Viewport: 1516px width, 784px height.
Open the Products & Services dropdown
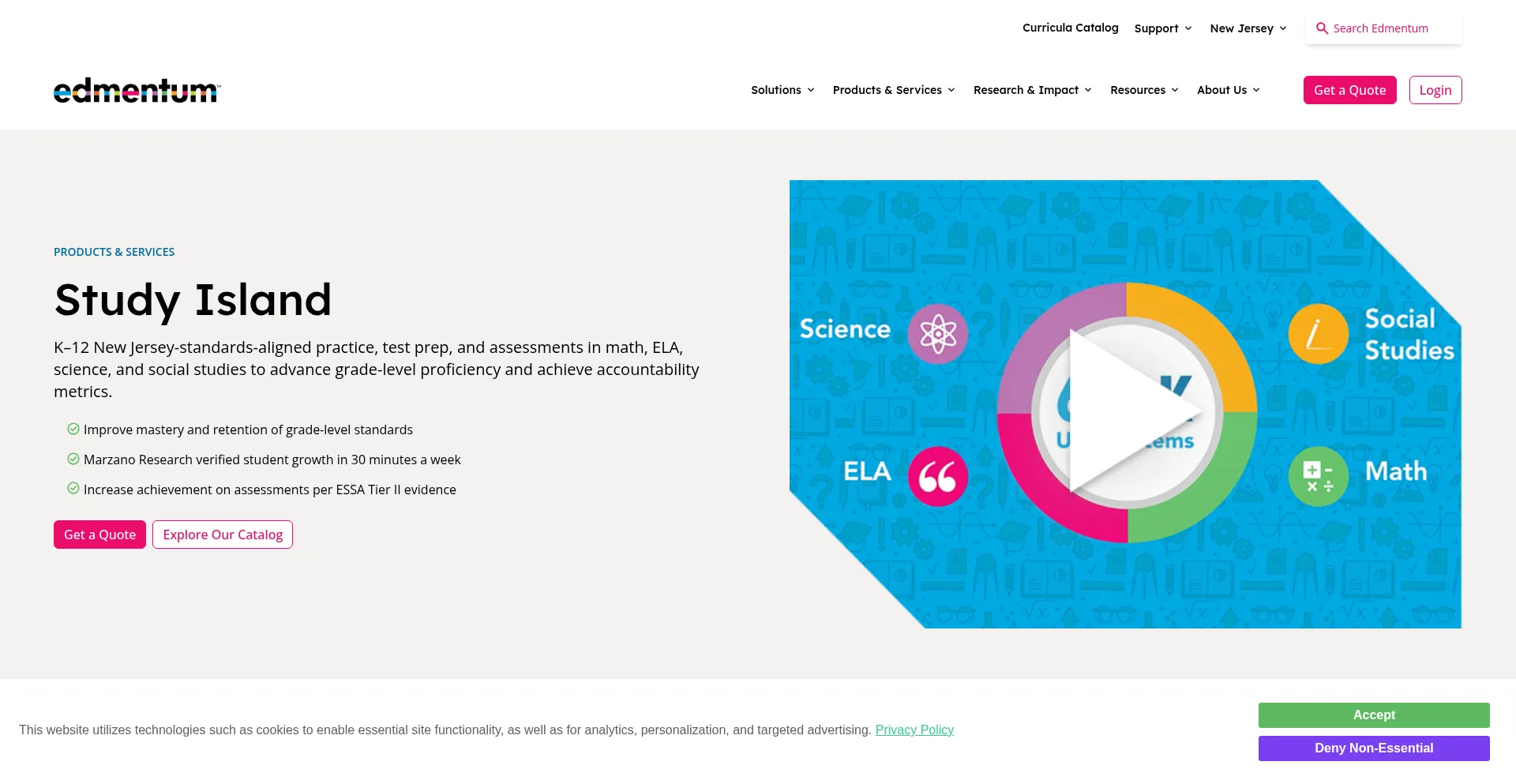(894, 90)
